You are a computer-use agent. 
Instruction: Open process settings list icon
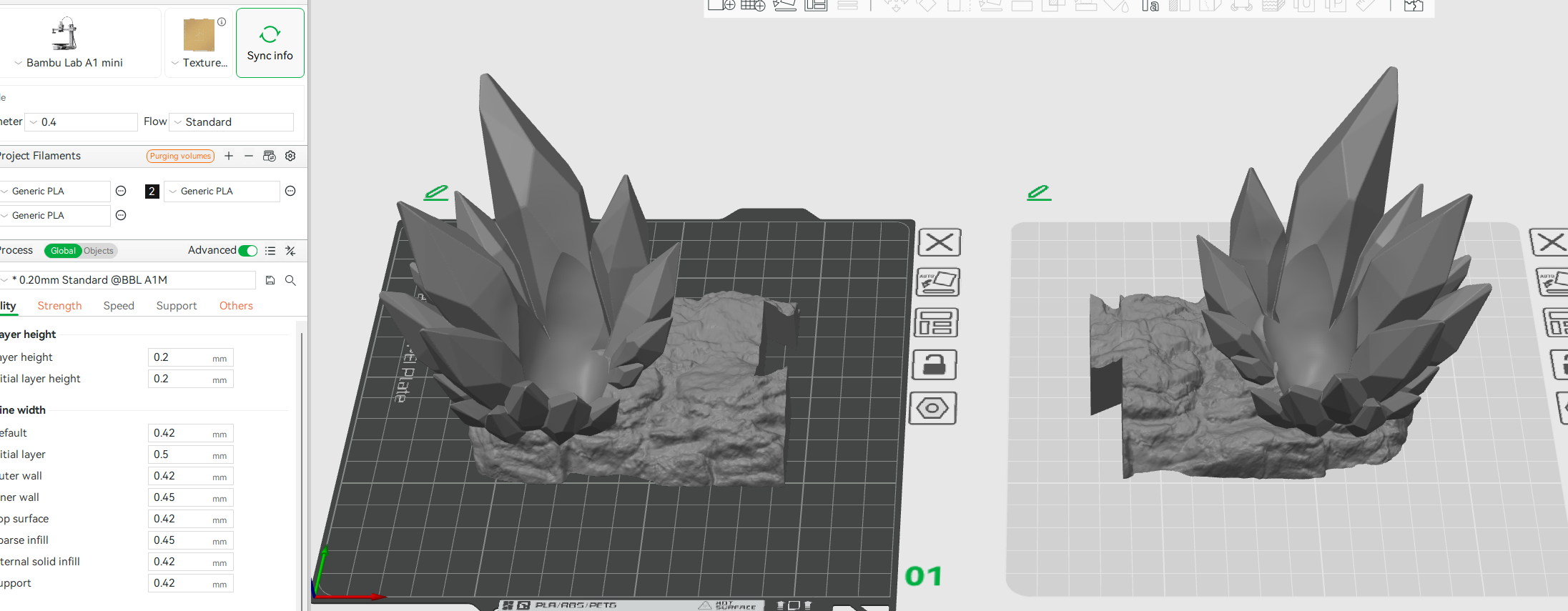tap(270, 251)
